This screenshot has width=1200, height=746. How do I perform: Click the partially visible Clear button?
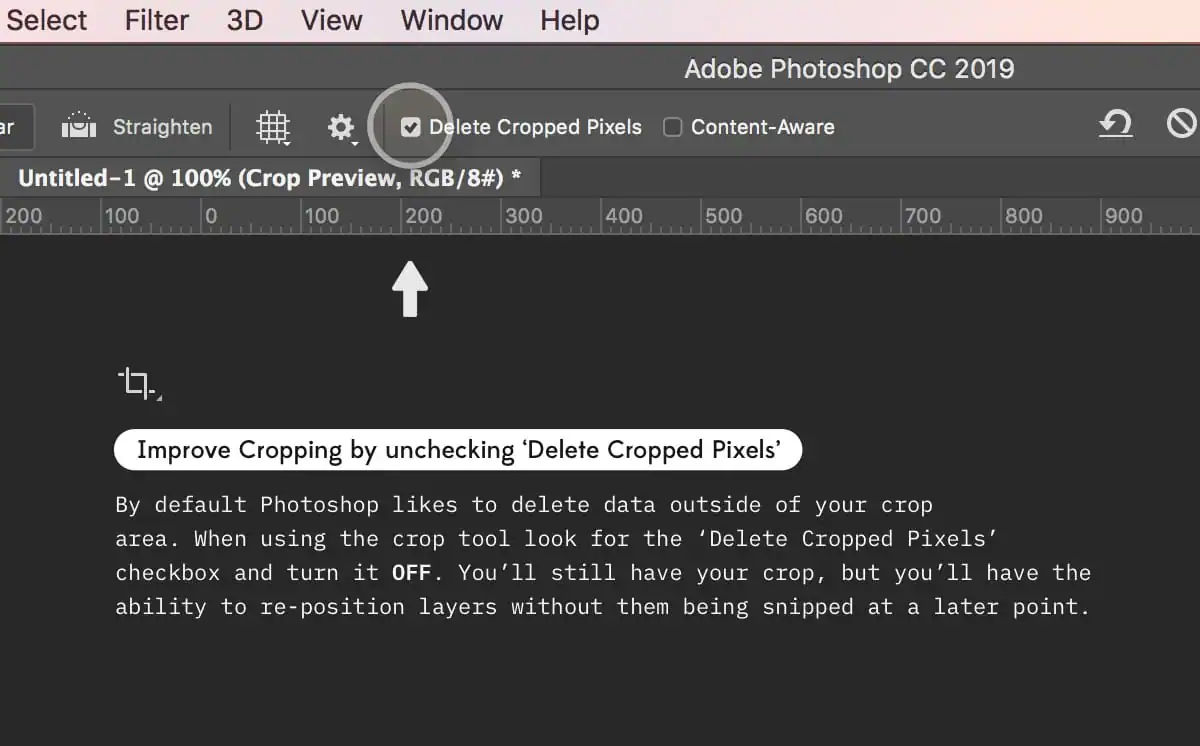(x=17, y=127)
